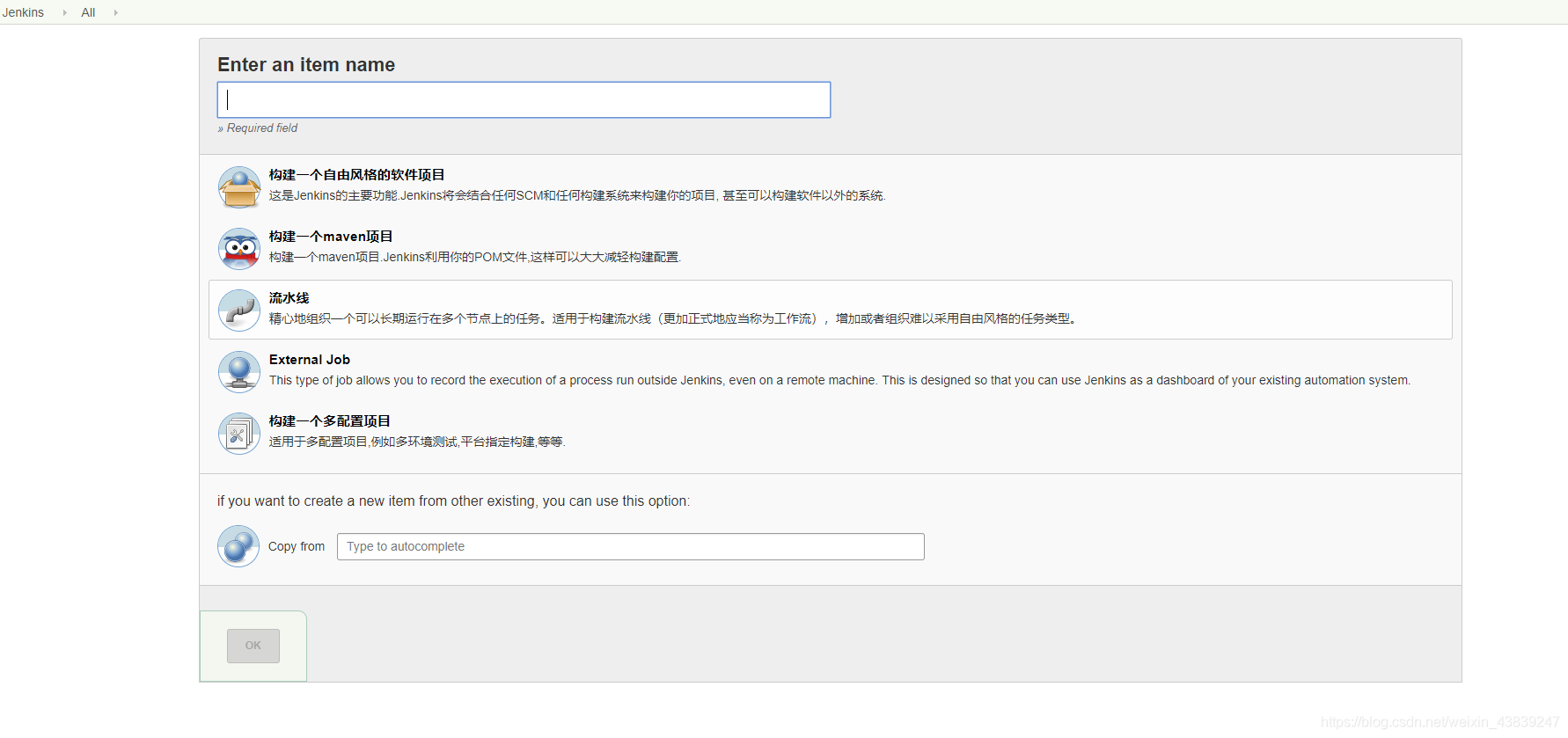
Task: Select the 流水线 title
Action: (289, 298)
